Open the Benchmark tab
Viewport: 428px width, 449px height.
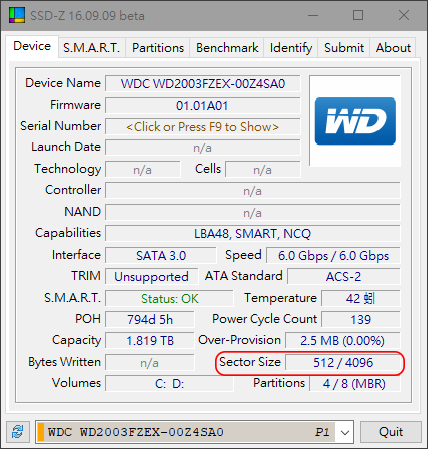click(227, 48)
